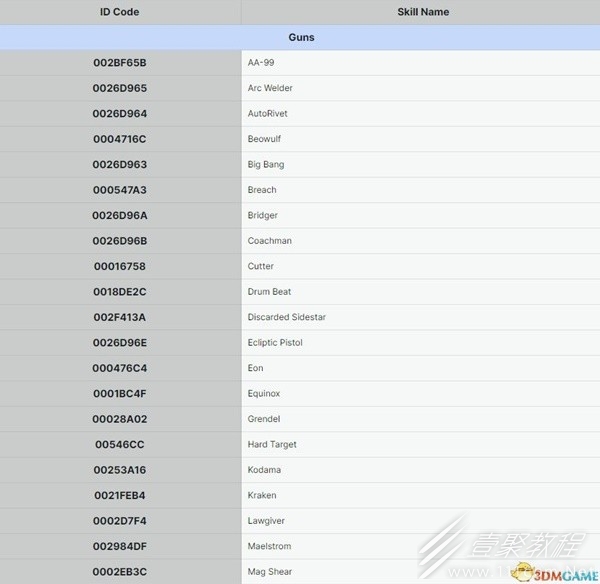Click the Mag Shear entry
Screen dimensions: 600x584
269,572
